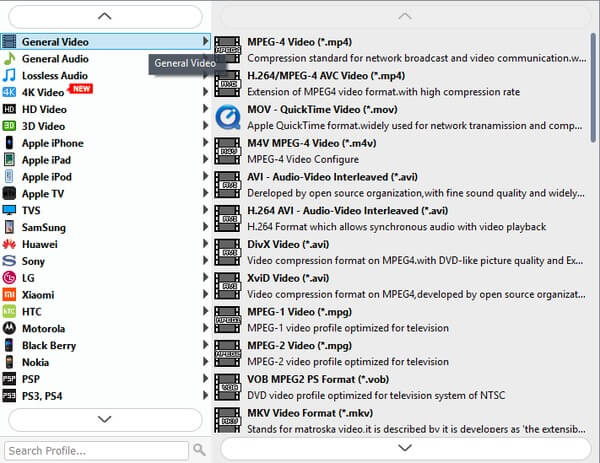Choose MOV - QuickTime Video (*.mov) format
The image size is (600, 463).
tap(401, 117)
